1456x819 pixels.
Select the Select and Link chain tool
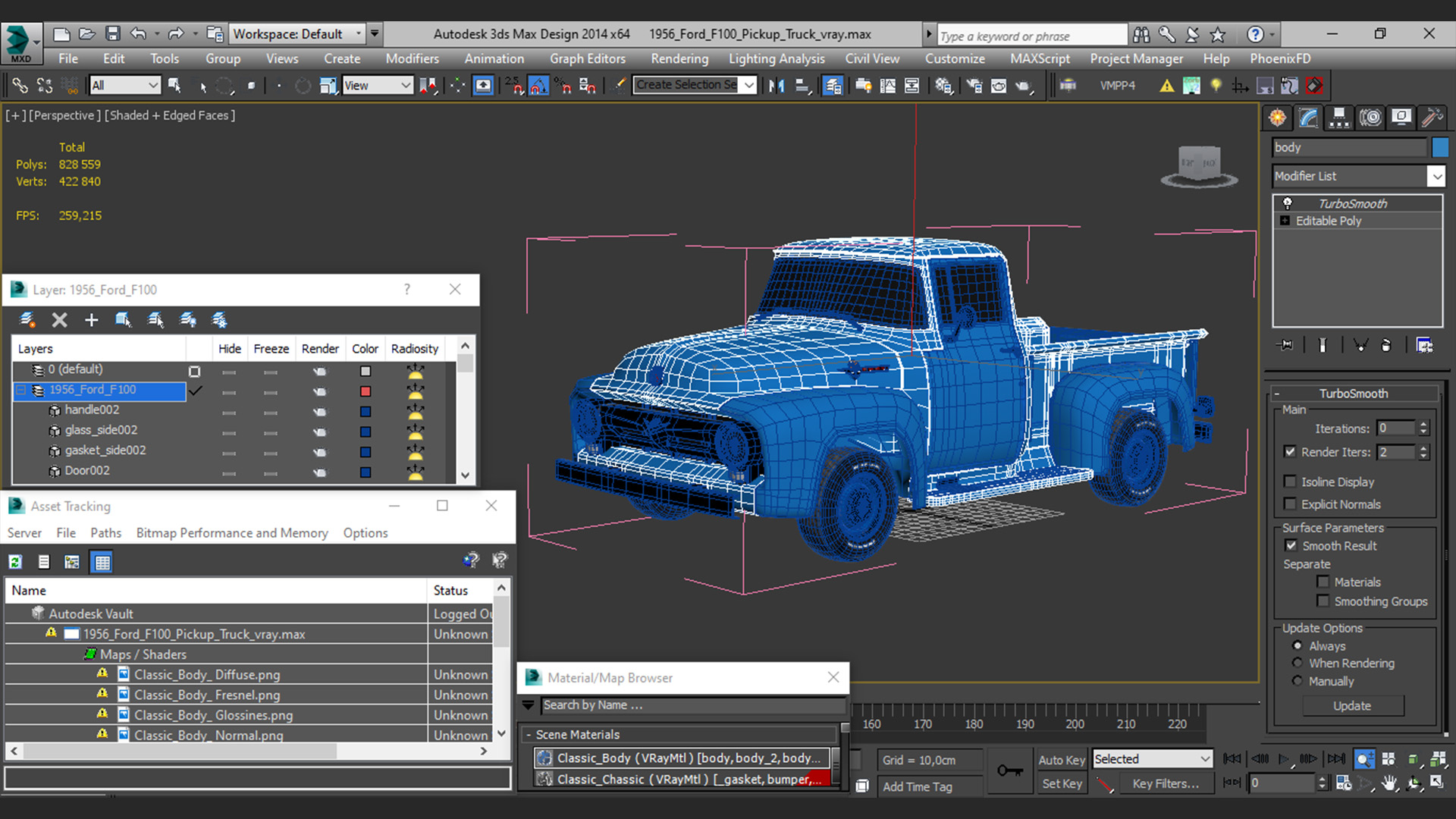20,86
